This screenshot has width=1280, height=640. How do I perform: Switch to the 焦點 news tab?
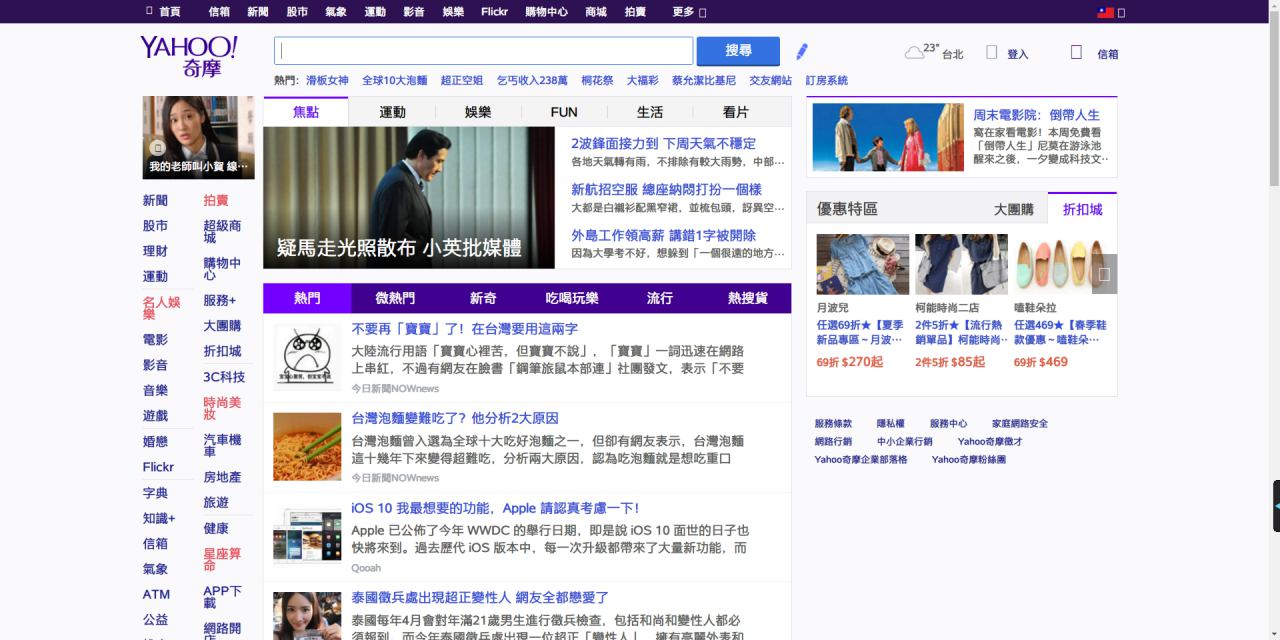(x=306, y=112)
